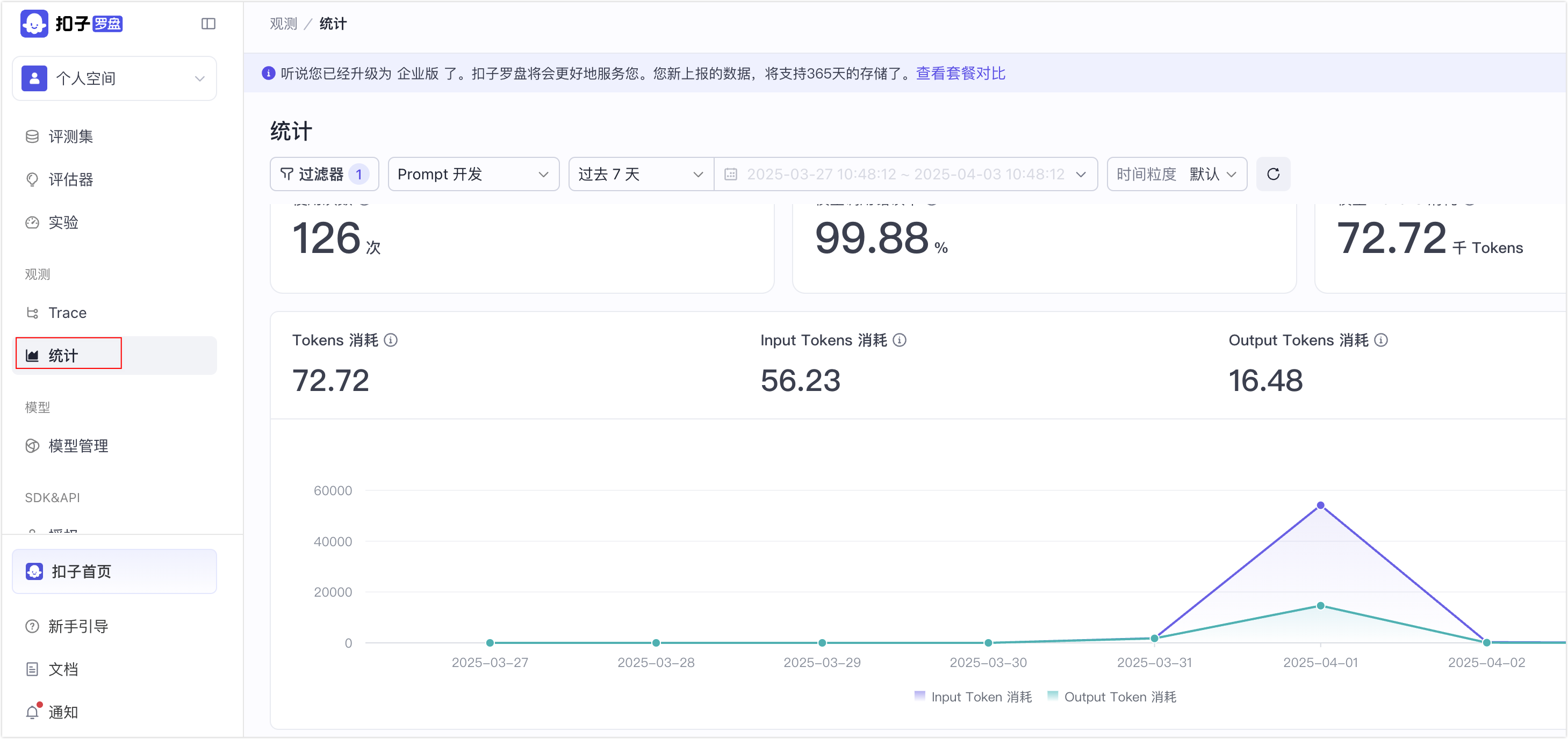Open 评估器 in the sidebar
This screenshot has height=739, width=1568.
pyautogui.click(x=114, y=179)
